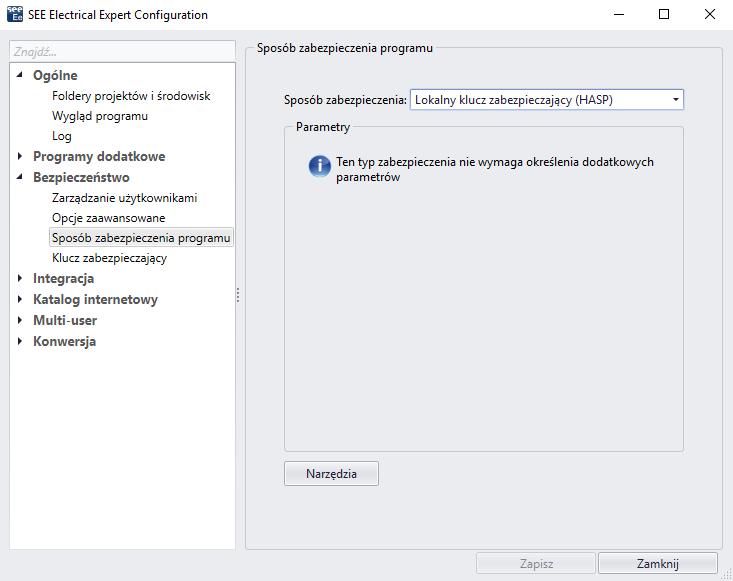The image size is (733, 581).
Task: Open Zarządzanie użytkownikami item
Action: 124,198
